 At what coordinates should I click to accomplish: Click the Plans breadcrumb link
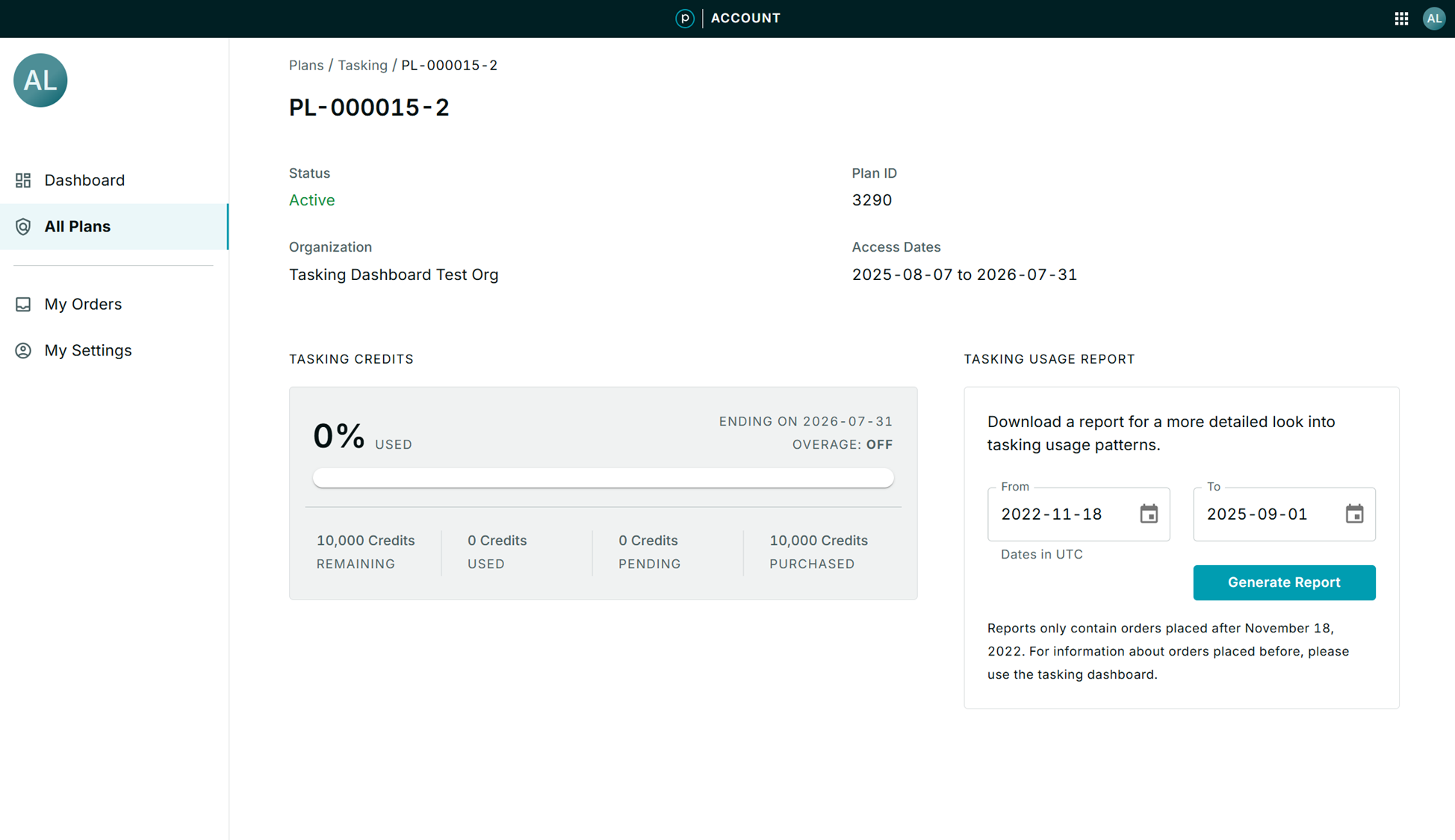306,65
